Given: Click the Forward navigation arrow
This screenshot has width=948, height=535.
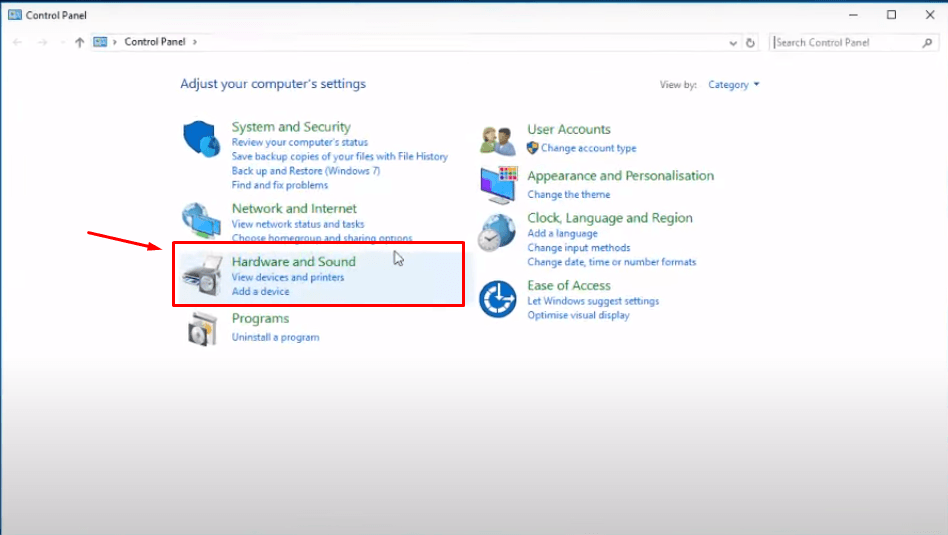Looking at the screenshot, I should coord(42,42).
